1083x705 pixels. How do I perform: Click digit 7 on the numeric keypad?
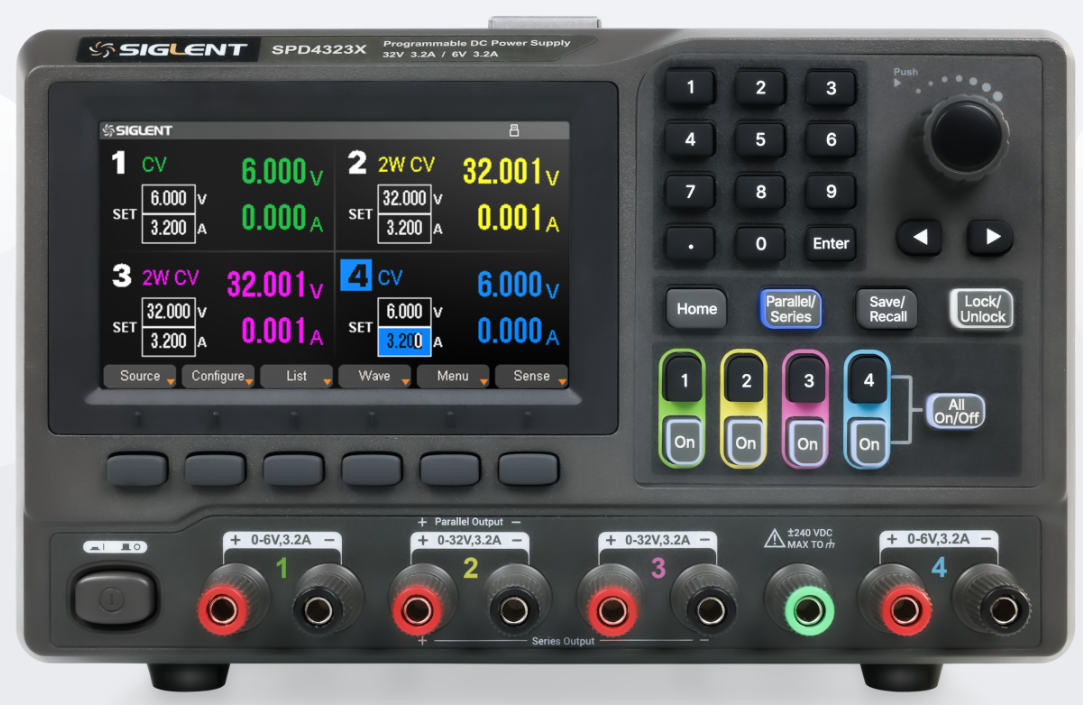(691, 191)
